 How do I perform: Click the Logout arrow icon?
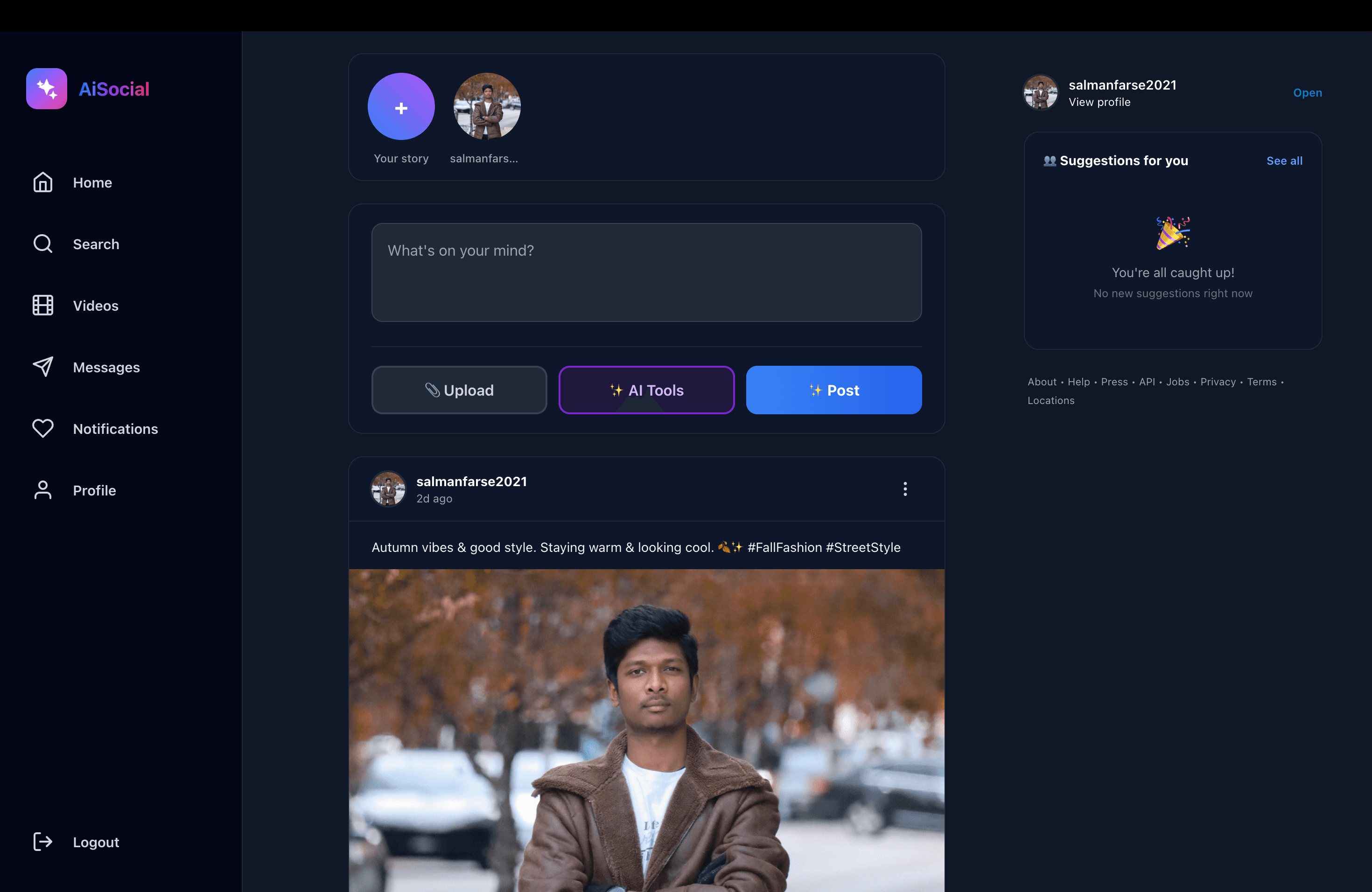pyautogui.click(x=42, y=842)
